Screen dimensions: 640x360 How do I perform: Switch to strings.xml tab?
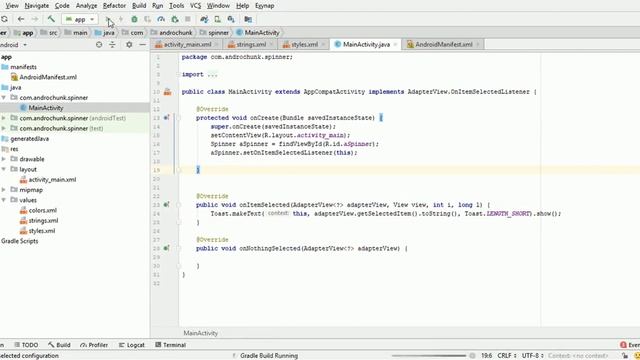coord(251,44)
